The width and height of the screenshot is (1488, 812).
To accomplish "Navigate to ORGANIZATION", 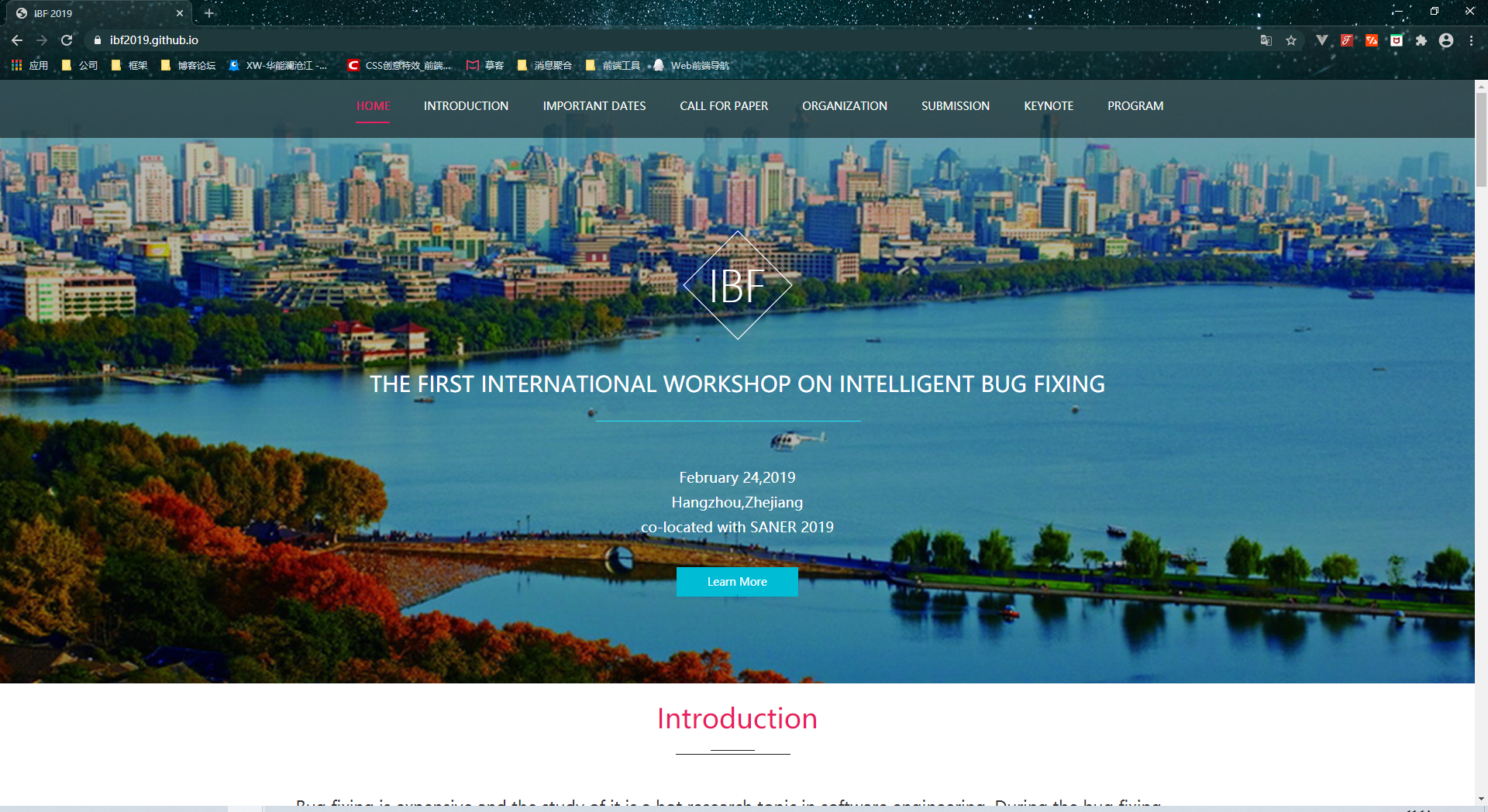I will pos(845,106).
